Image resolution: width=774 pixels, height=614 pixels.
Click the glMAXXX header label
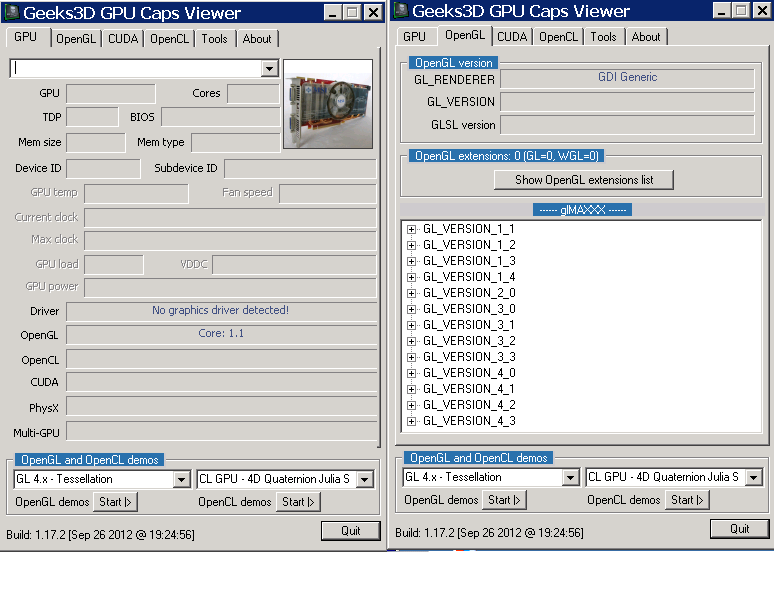(x=582, y=210)
